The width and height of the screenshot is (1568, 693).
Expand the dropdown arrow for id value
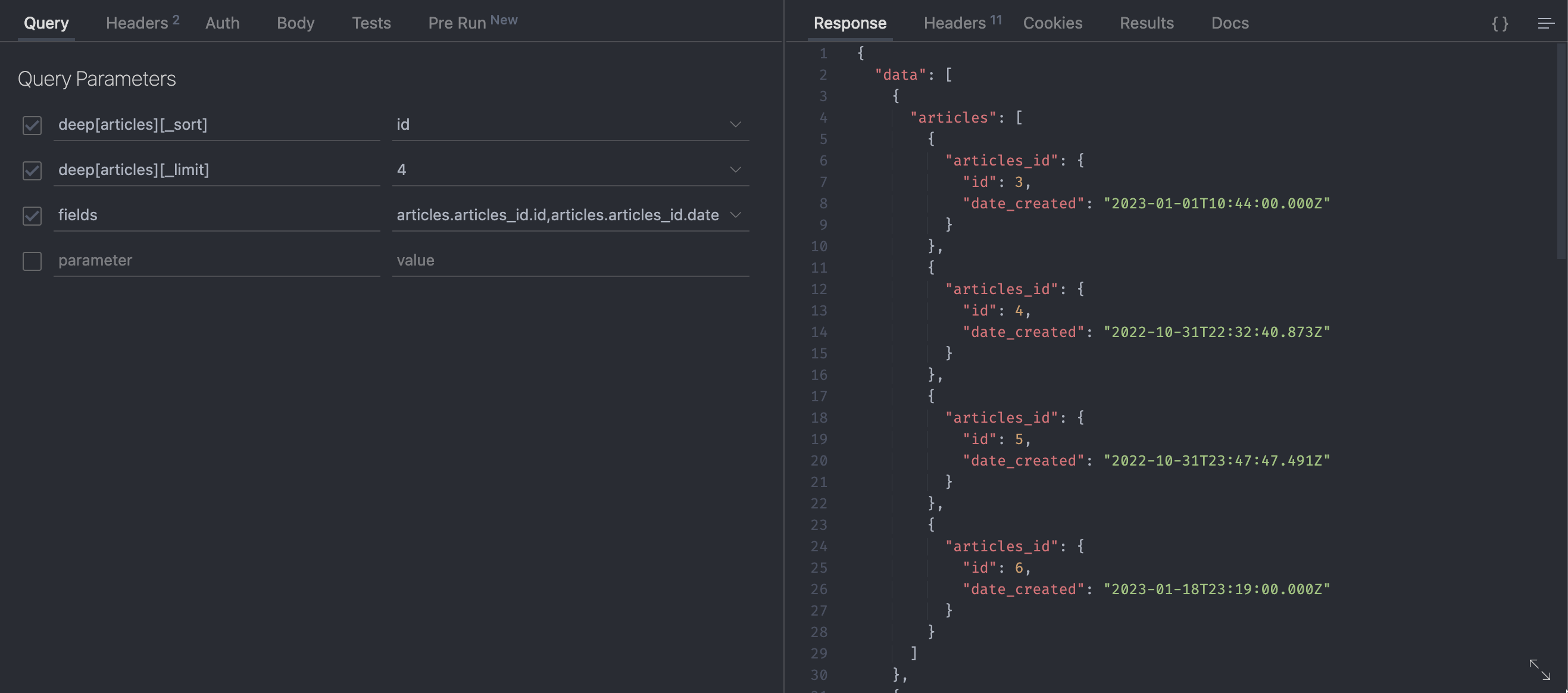tap(735, 124)
